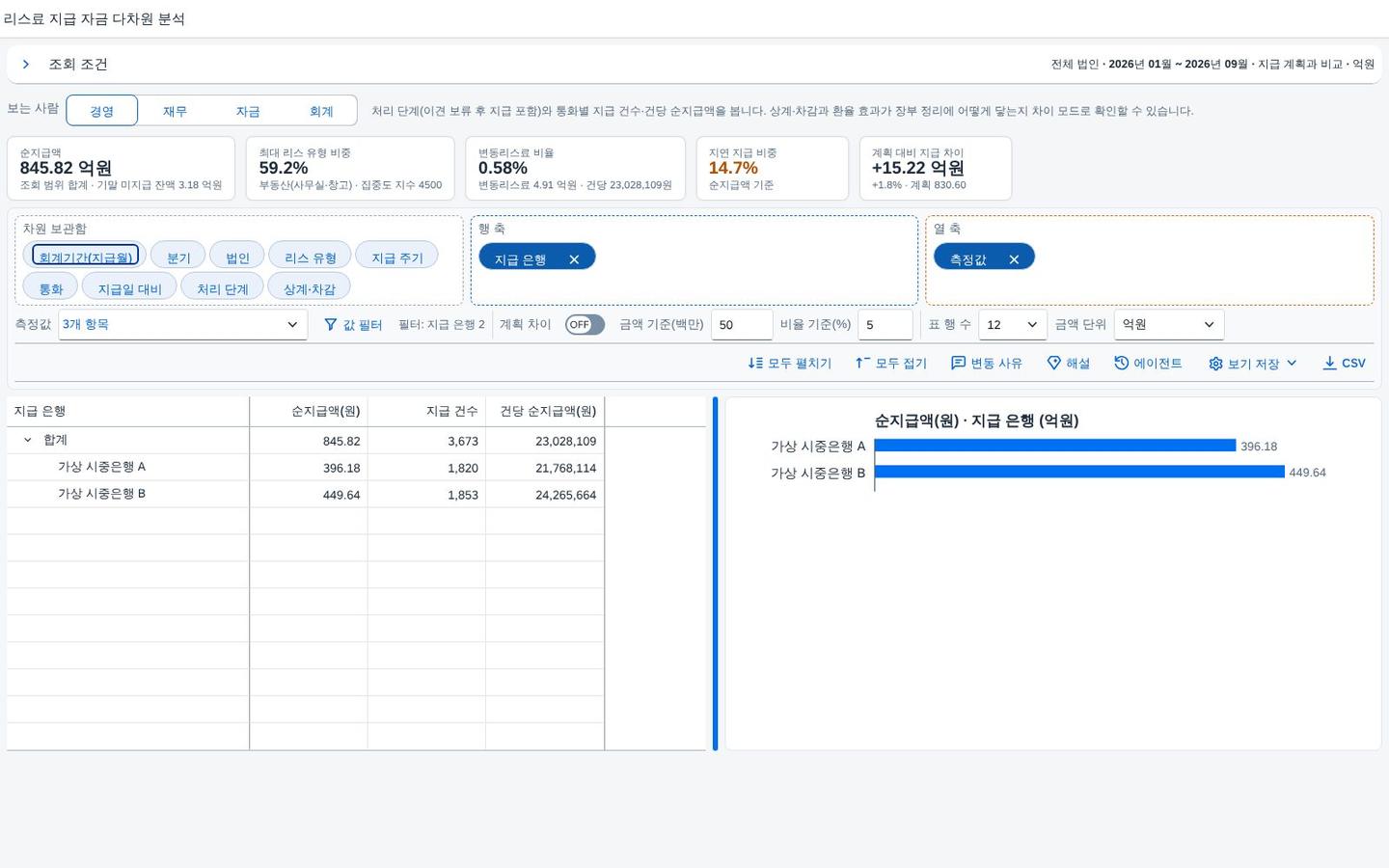1389x868 pixels.
Task: Open the 해설 diamond icon
Action: point(1054,364)
